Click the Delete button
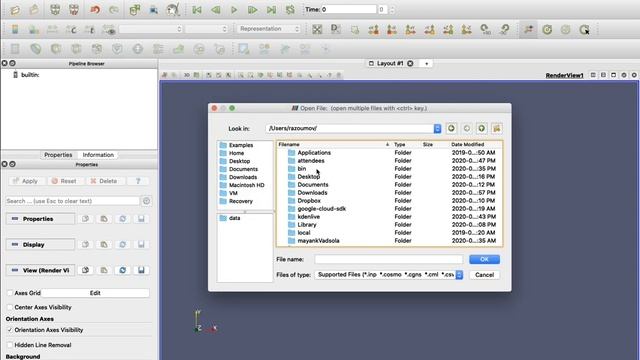The width and height of the screenshot is (640, 360). (x=104, y=181)
